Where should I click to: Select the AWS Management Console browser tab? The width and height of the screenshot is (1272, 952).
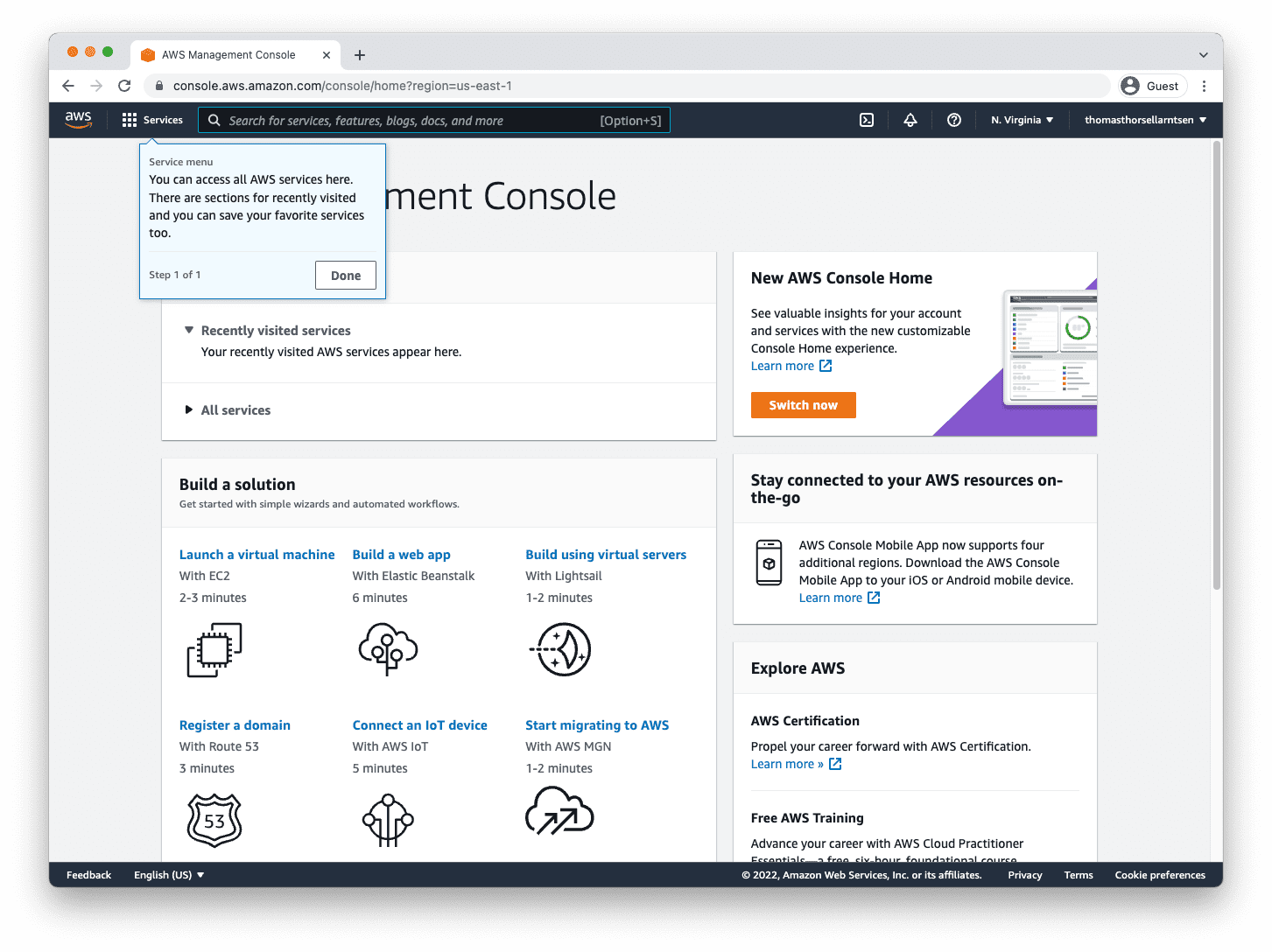click(x=228, y=54)
